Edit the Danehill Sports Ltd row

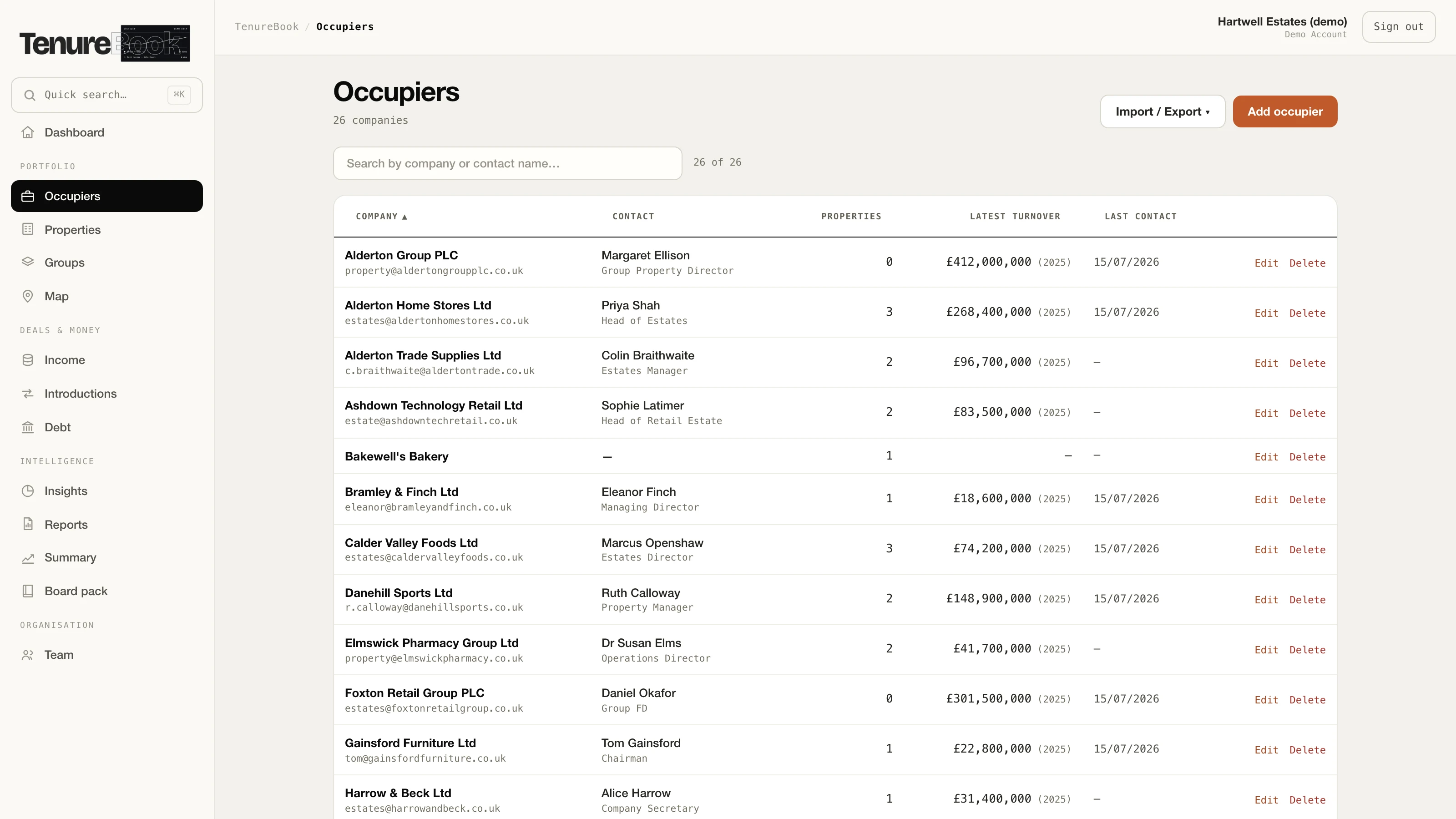point(1266,600)
